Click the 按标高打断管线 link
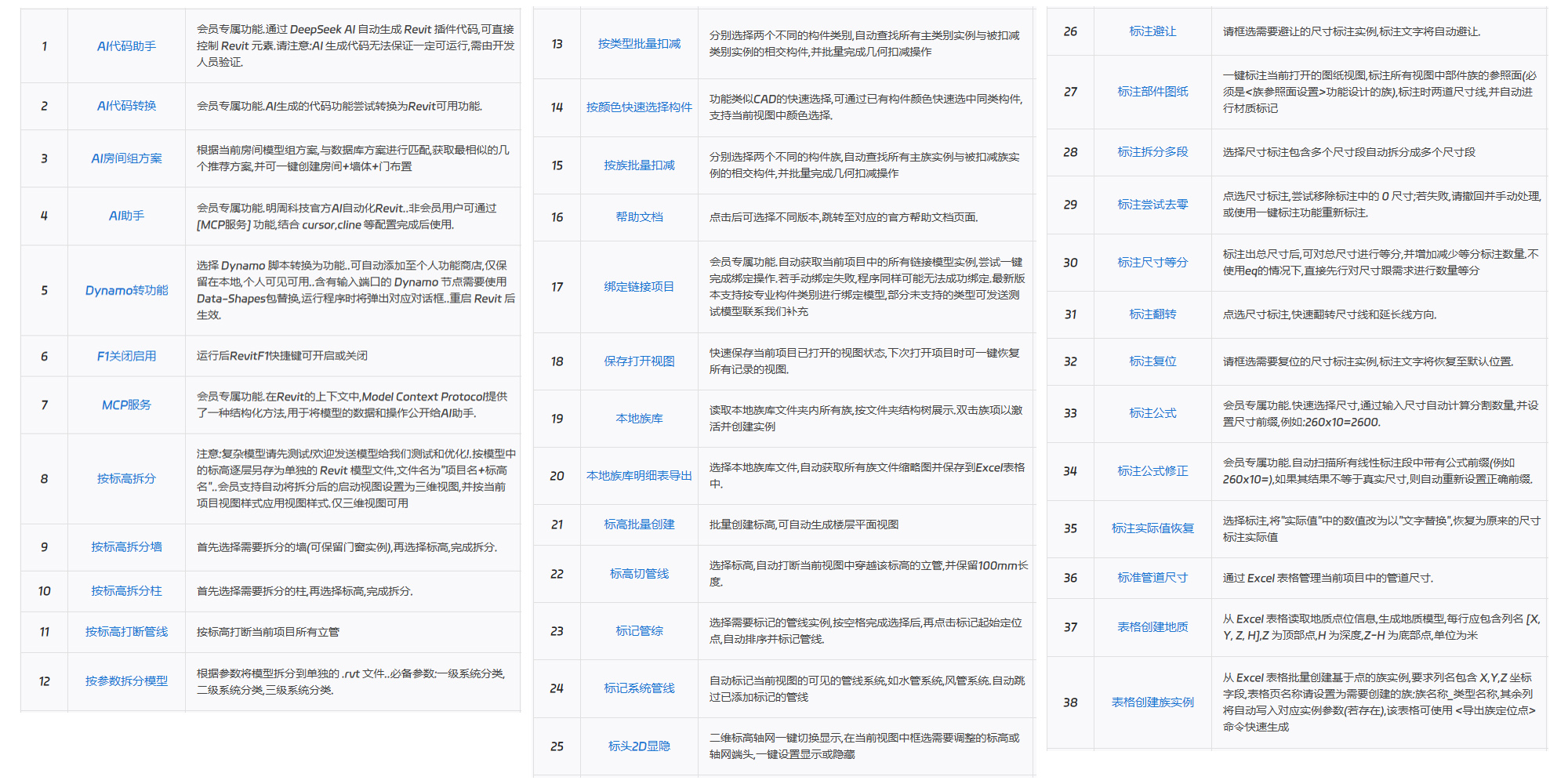 click(x=126, y=631)
